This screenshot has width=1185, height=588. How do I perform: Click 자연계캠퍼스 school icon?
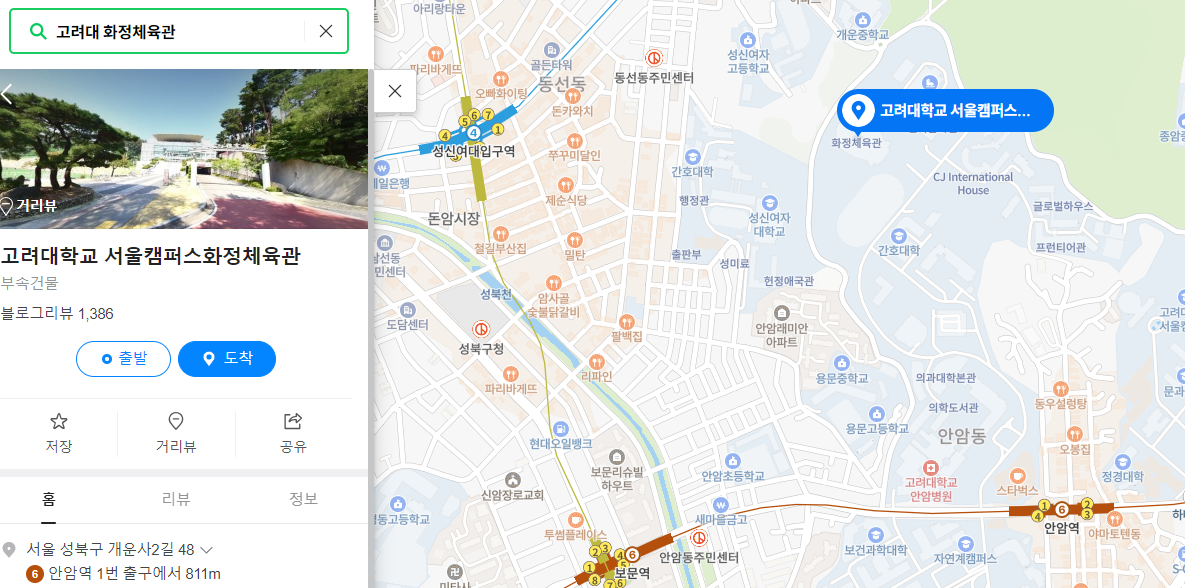965,543
